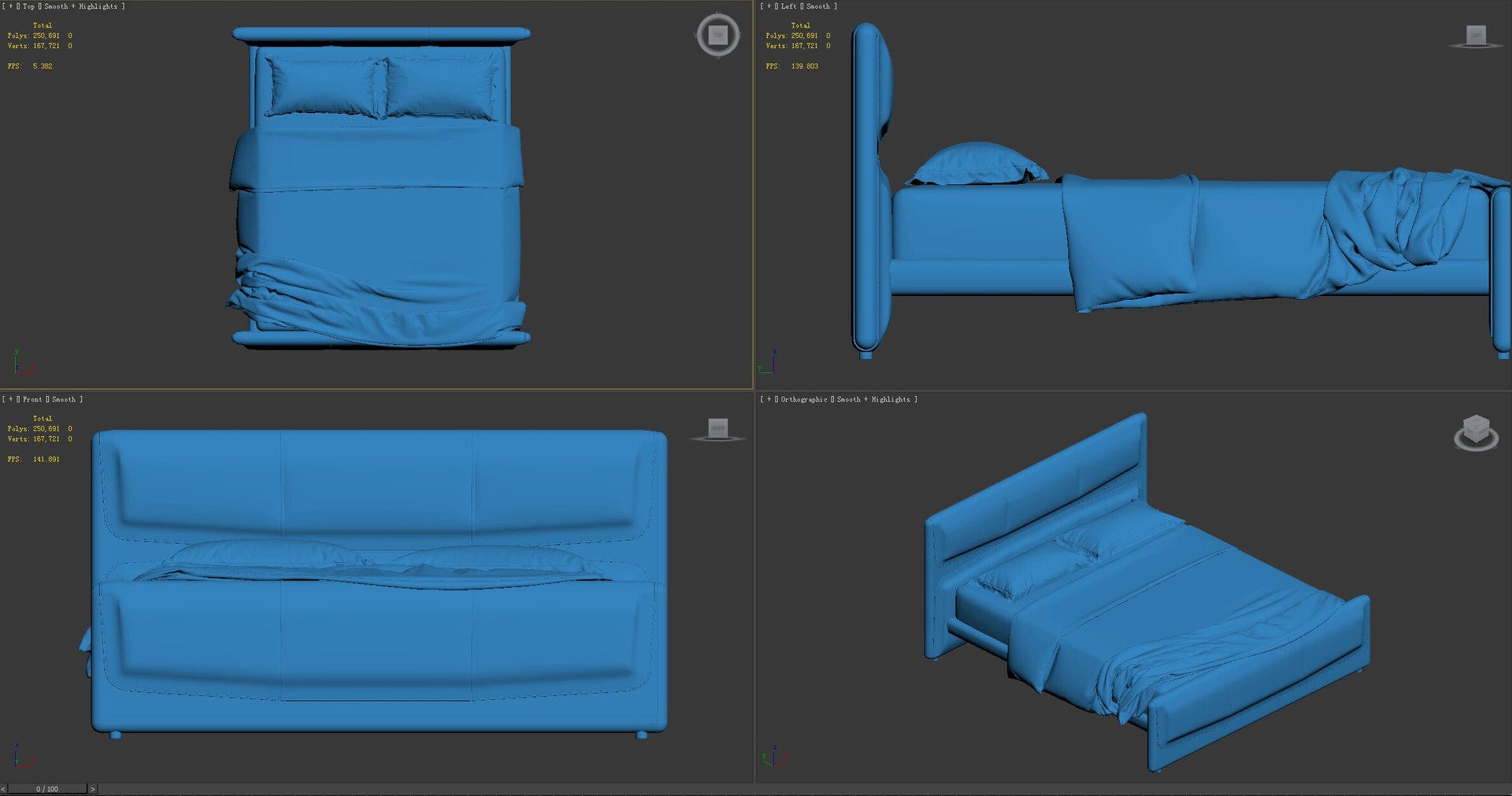The width and height of the screenshot is (1512, 796).
Task: Step to the previous frame with the left arrow
Action: (x=3, y=789)
